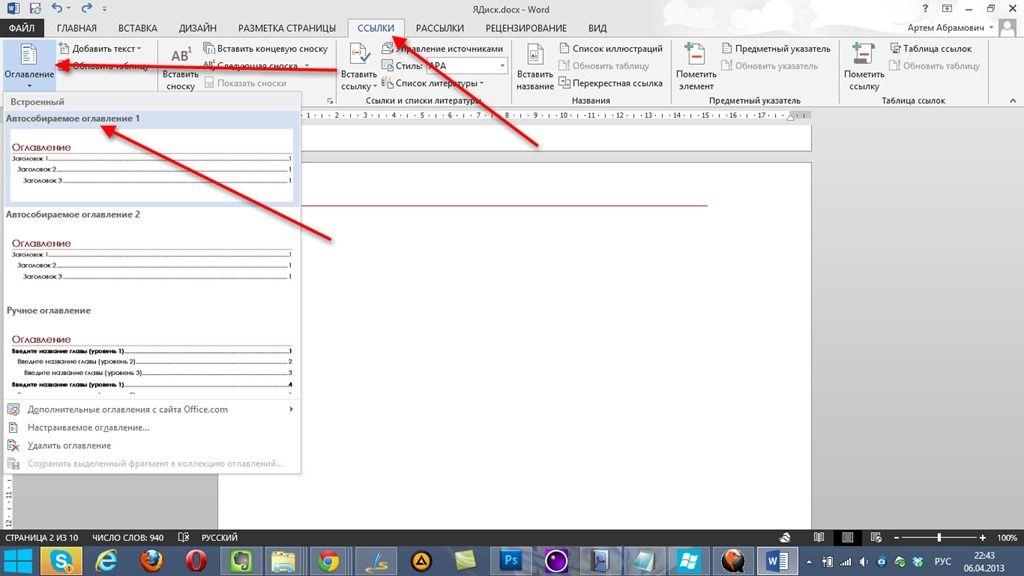The image size is (1024, 576).
Task: Choose Настраиваемое оглавление from the menu
Action: coord(88,428)
